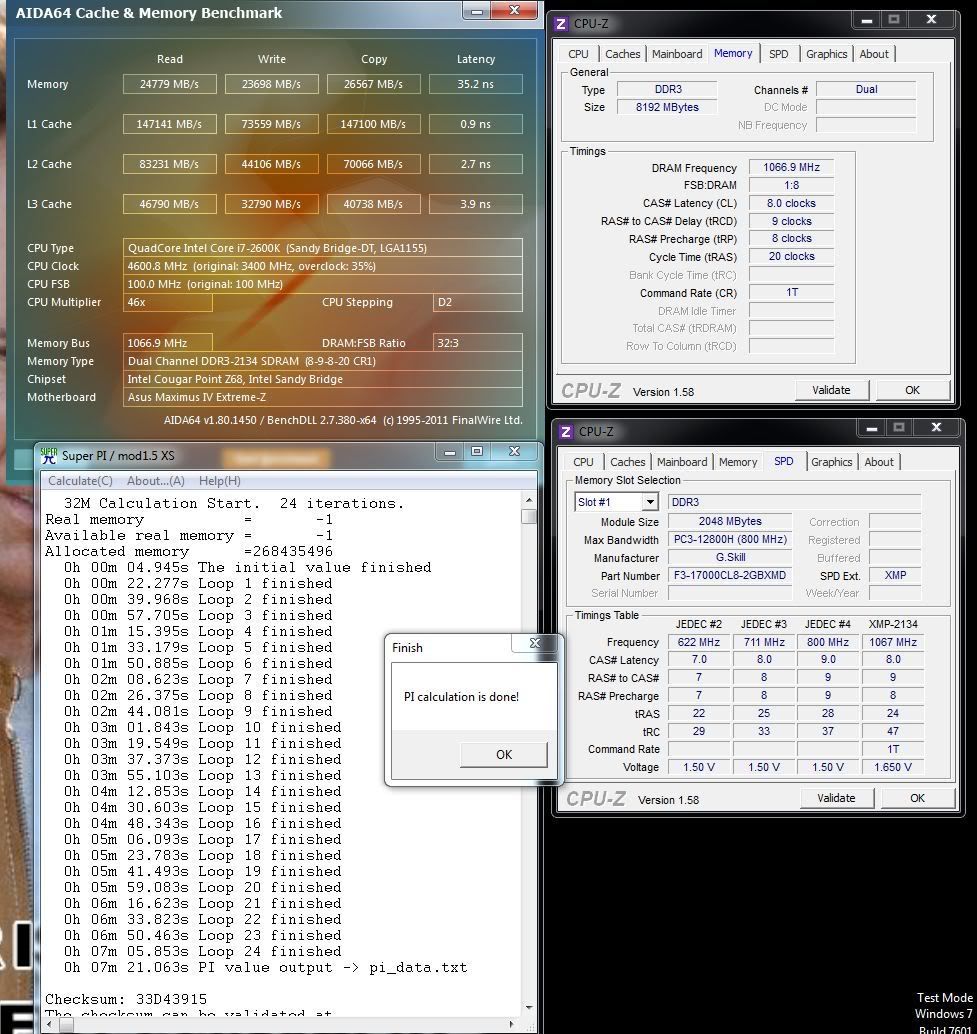
Task: Click OK in upper CPU-Z Memory window
Action: [912, 390]
